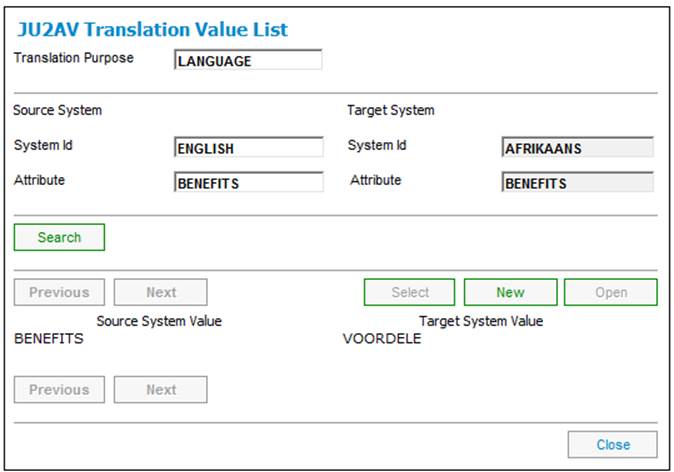Click the Source System Value column header
Viewport: 674px width, 472px height.
click(x=159, y=321)
